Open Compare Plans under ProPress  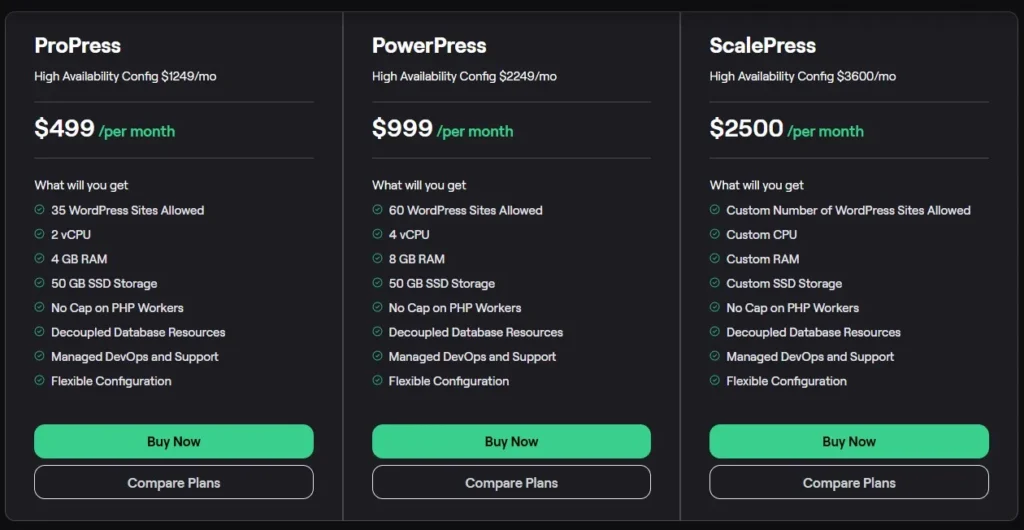(x=174, y=483)
